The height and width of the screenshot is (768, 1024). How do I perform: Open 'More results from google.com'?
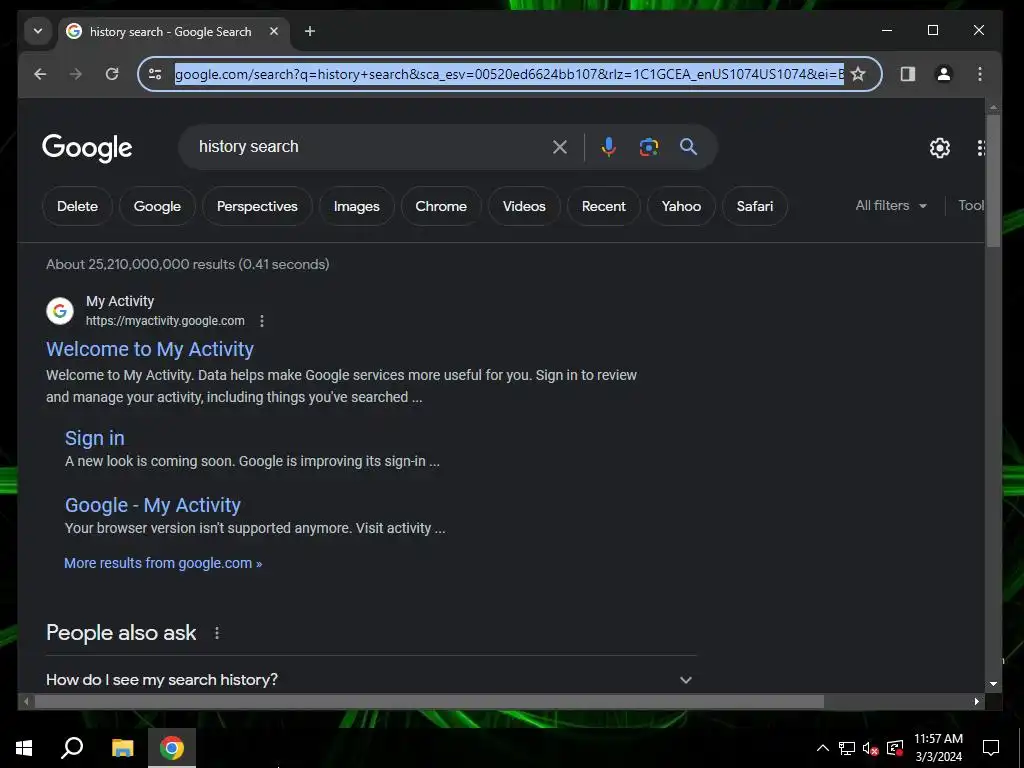click(x=163, y=564)
